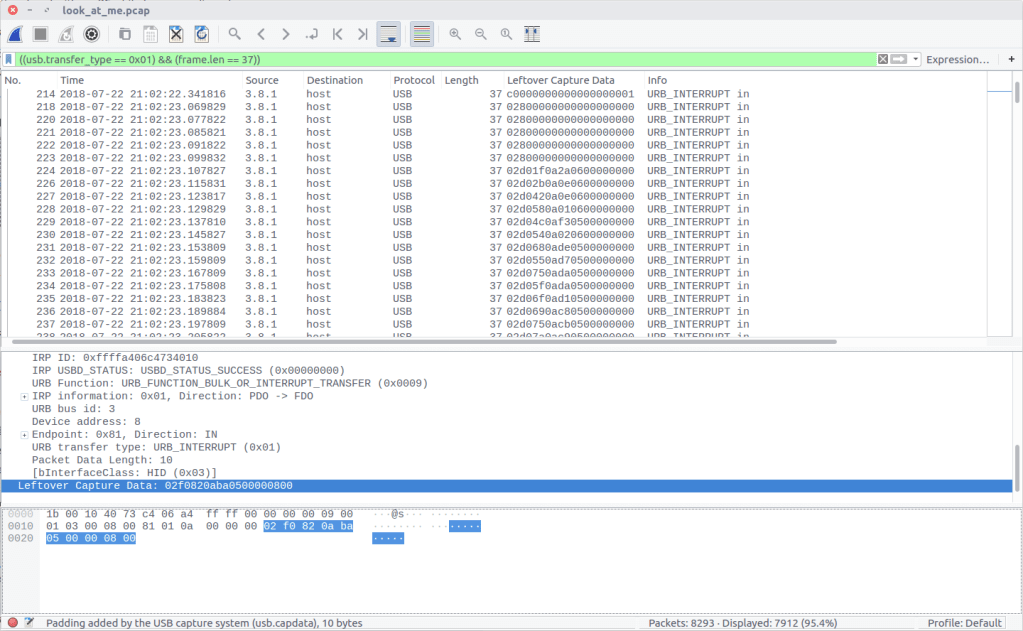
Task: Clear the display filter with X button
Action: [x=883, y=60]
